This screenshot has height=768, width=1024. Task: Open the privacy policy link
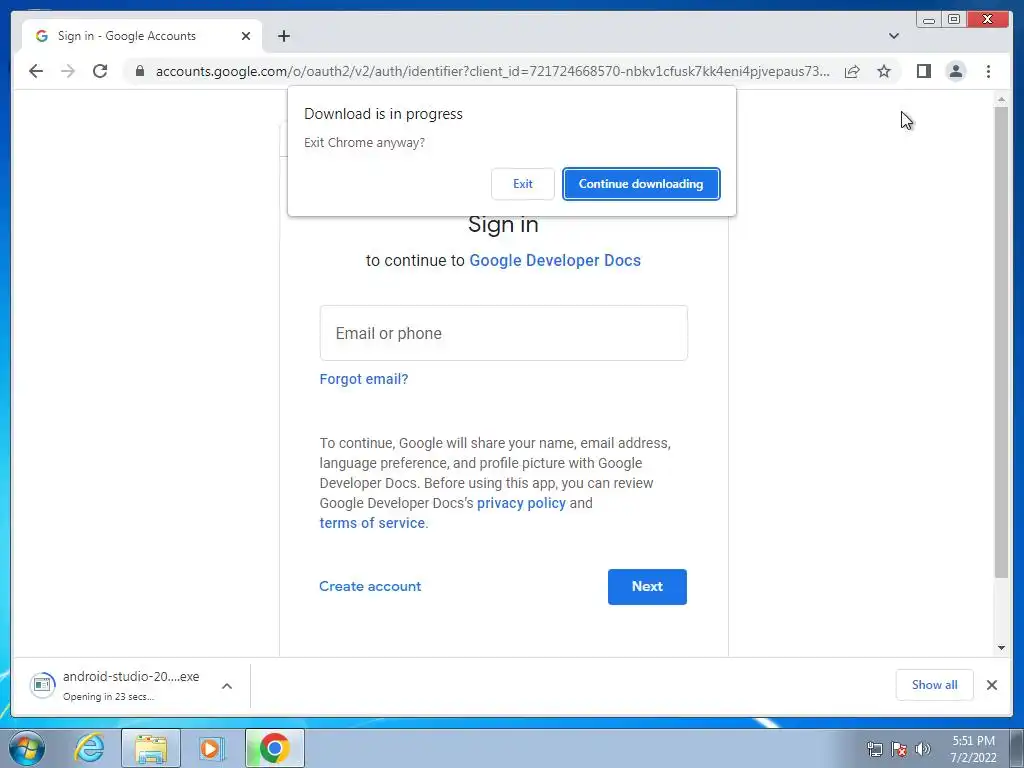(x=521, y=503)
